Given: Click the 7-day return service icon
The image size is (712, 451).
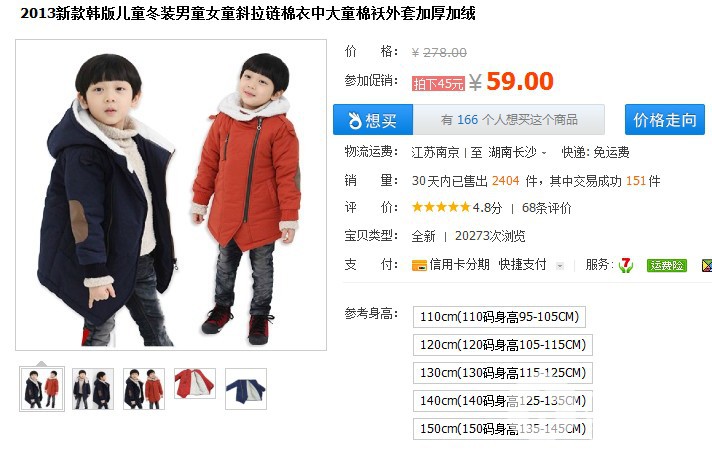Looking at the screenshot, I should (x=626, y=265).
